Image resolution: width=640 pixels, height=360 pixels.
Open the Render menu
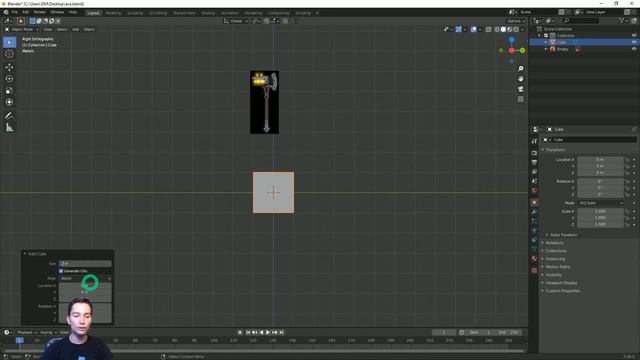[x=40, y=12]
